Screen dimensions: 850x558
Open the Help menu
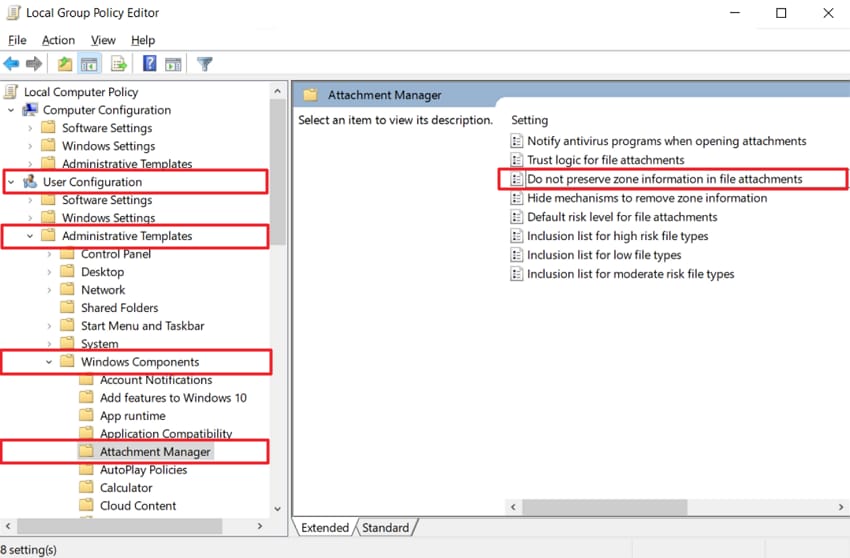pyautogui.click(x=143, y=40)
